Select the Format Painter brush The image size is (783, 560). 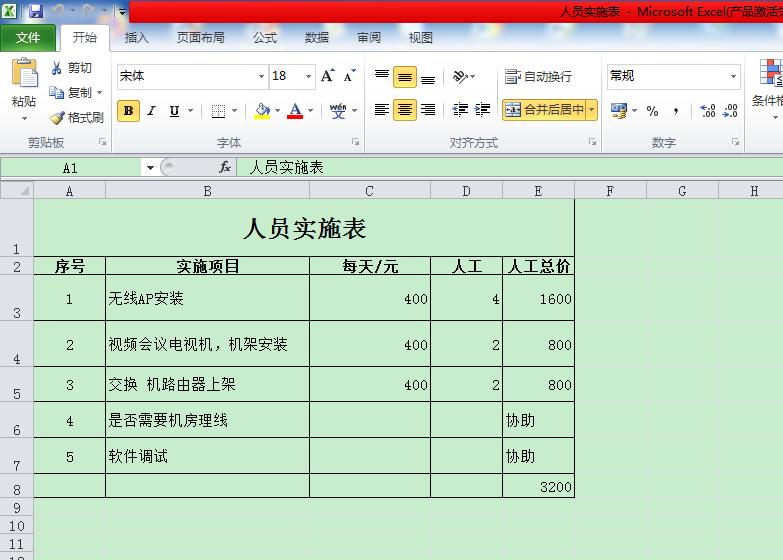pos(57,117)
